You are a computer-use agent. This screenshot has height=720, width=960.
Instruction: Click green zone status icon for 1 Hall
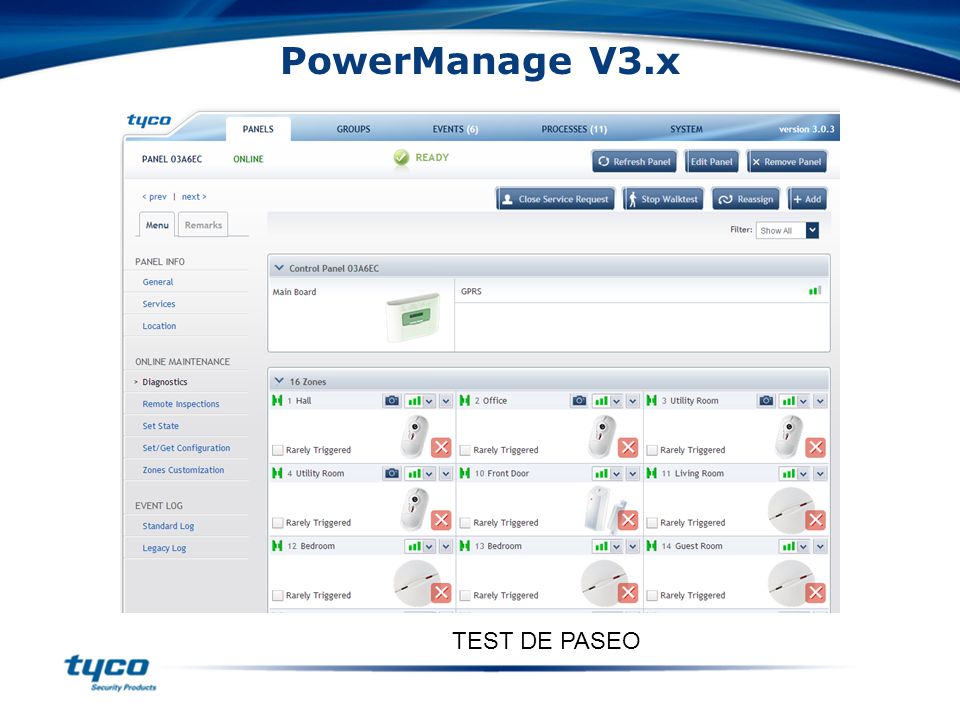(x=277, y=400)
